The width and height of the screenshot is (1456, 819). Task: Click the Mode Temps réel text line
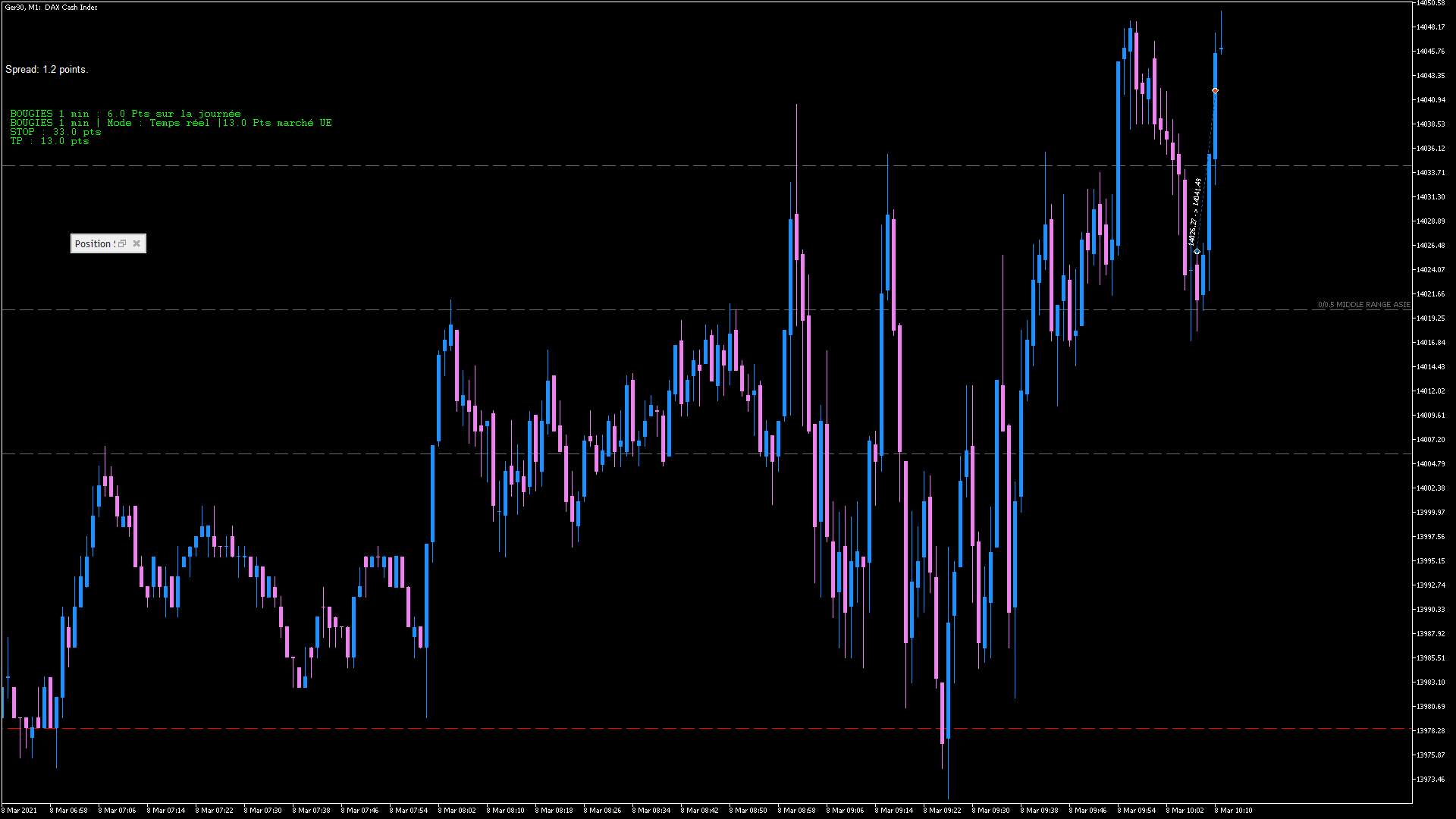171,123
